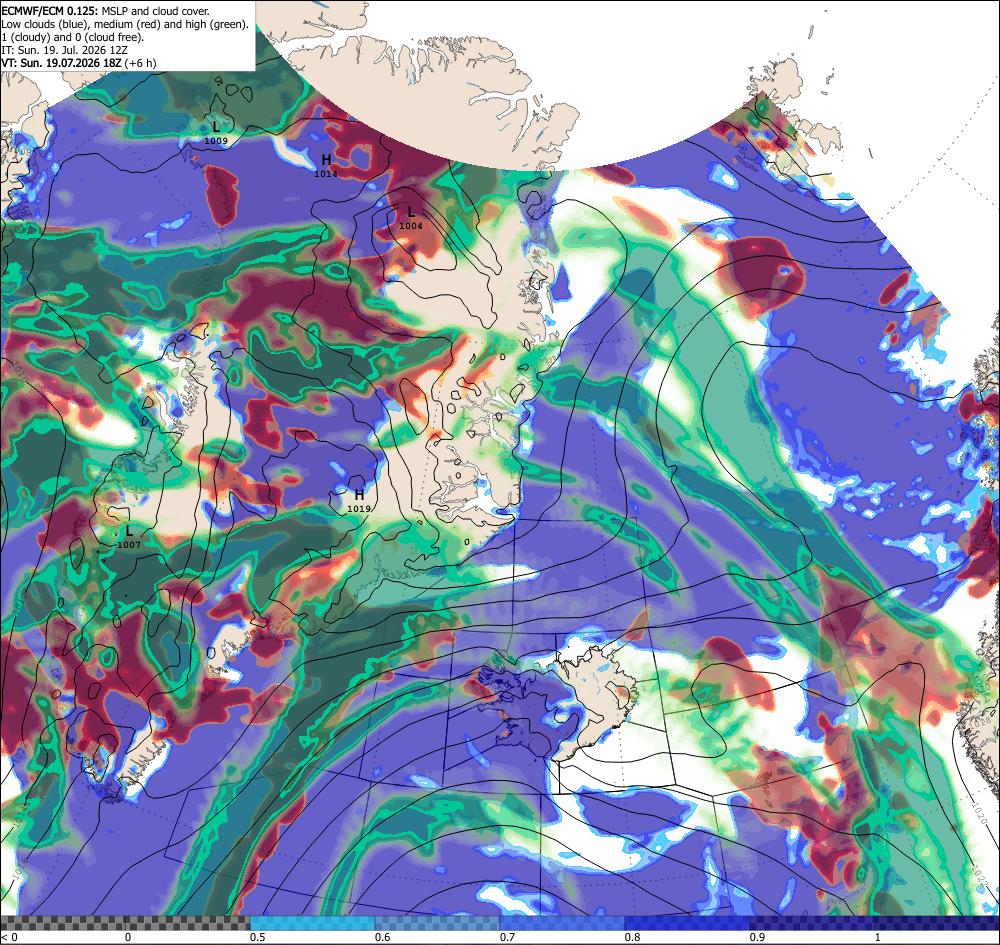Viewport: 1000px width, 945px height.
Task: Click the '0.7' colorbar label
Action: click(508, 937)
